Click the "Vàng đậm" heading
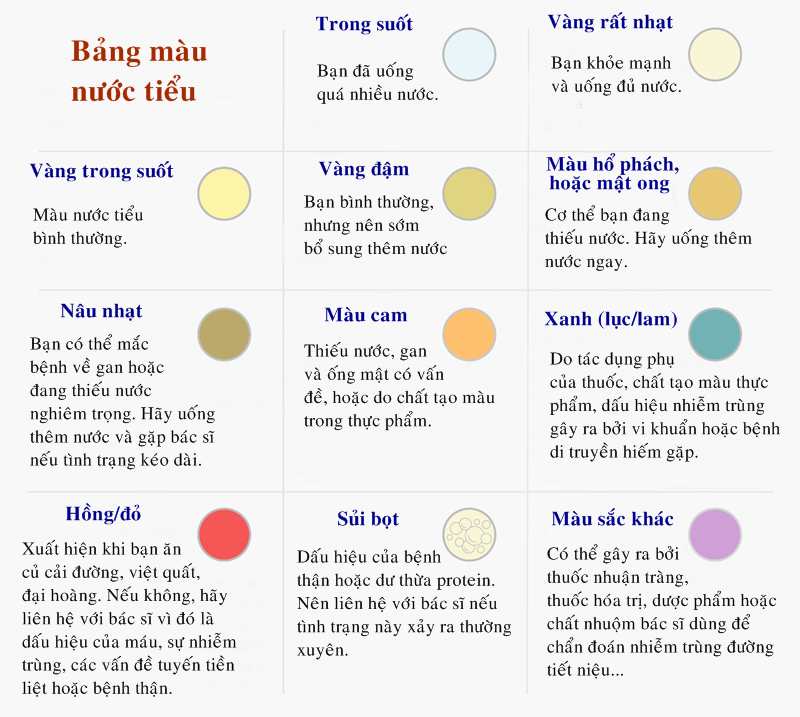The height and width of the screenshot is (717, 800). pyautogui.click(x=364, y=169)
